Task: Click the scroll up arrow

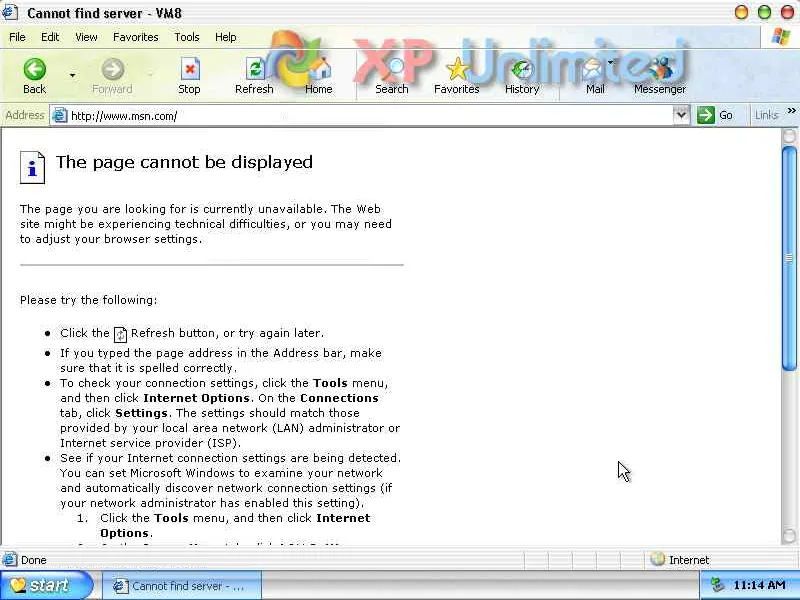Action: 789,136
